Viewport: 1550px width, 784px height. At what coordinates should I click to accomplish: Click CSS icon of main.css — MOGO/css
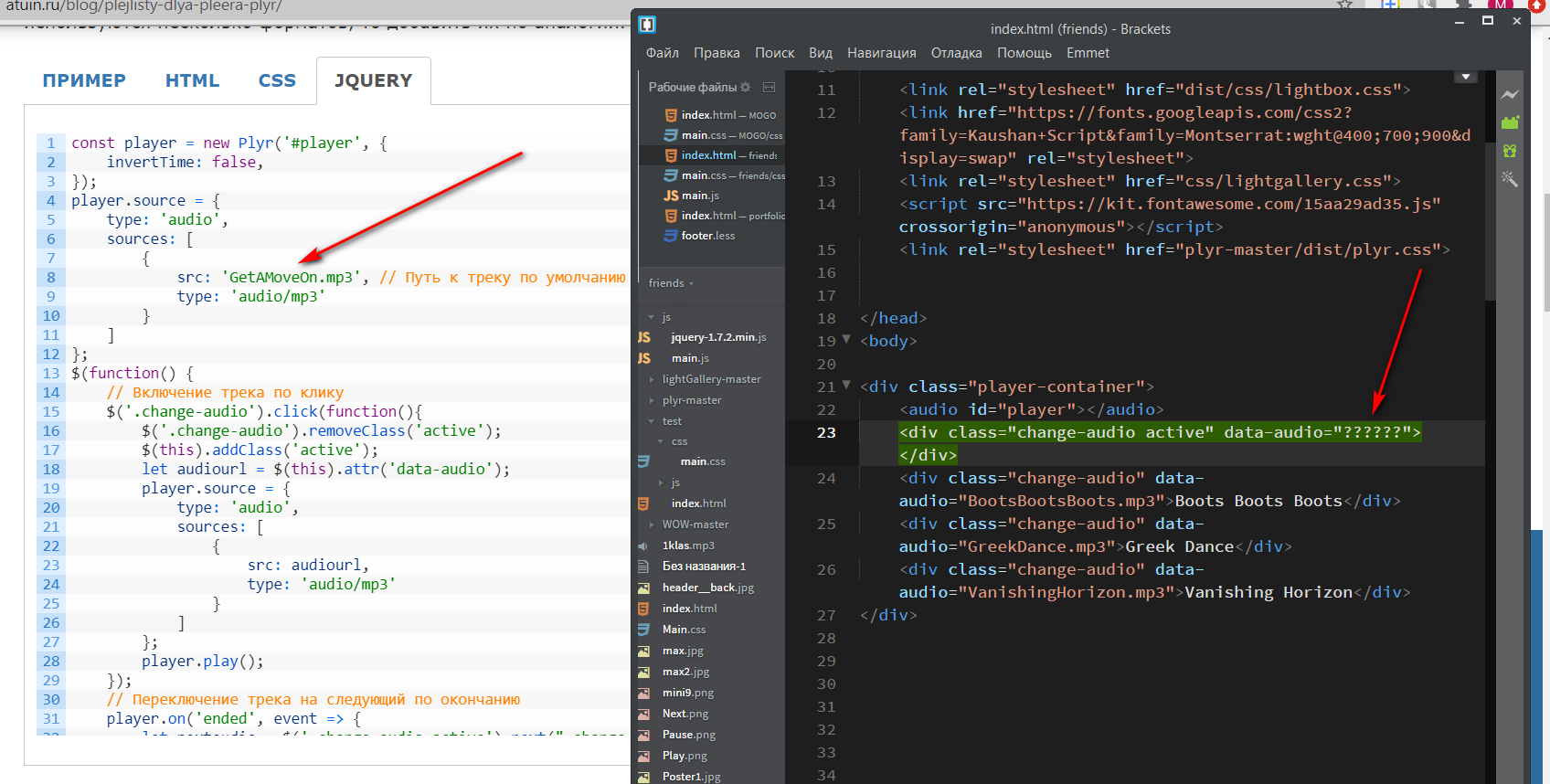(x=671, y=135)
